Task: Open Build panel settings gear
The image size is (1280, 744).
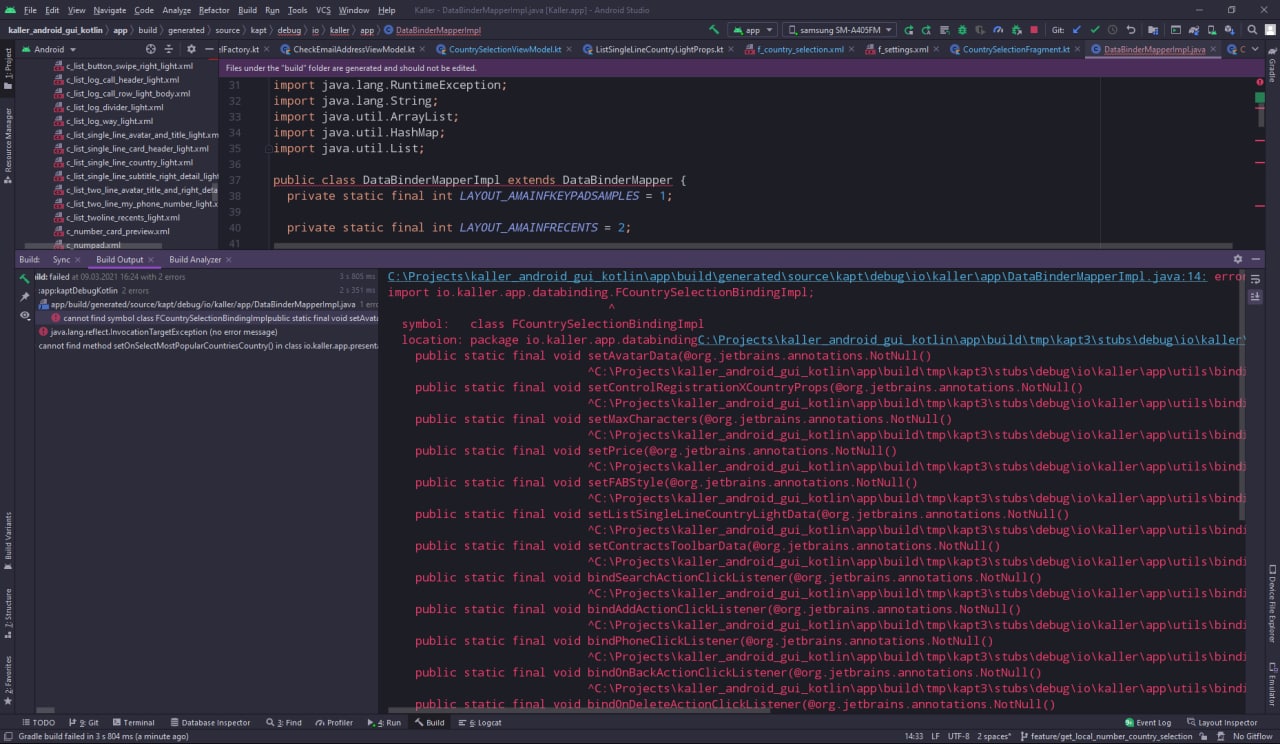Action: pos(1238,259)
